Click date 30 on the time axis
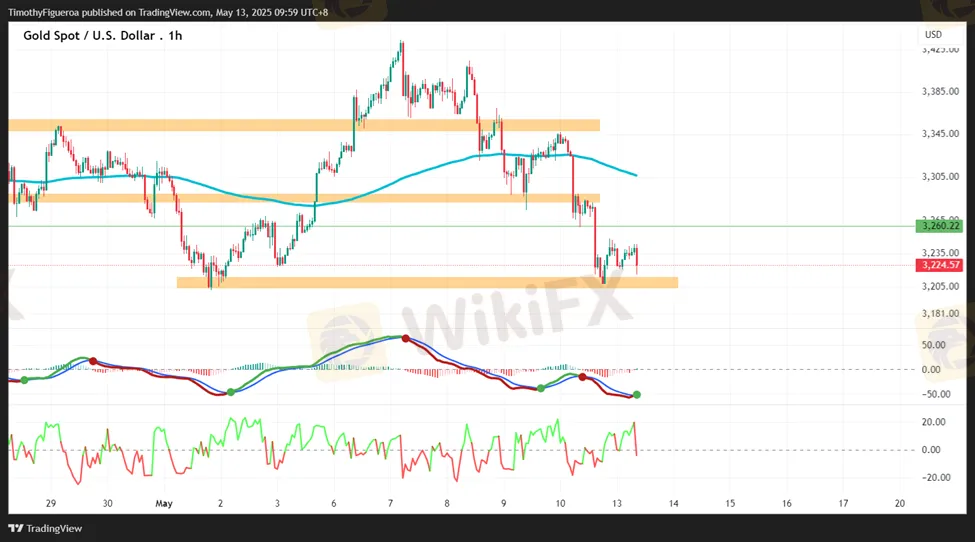 click(x=108, y=503)
